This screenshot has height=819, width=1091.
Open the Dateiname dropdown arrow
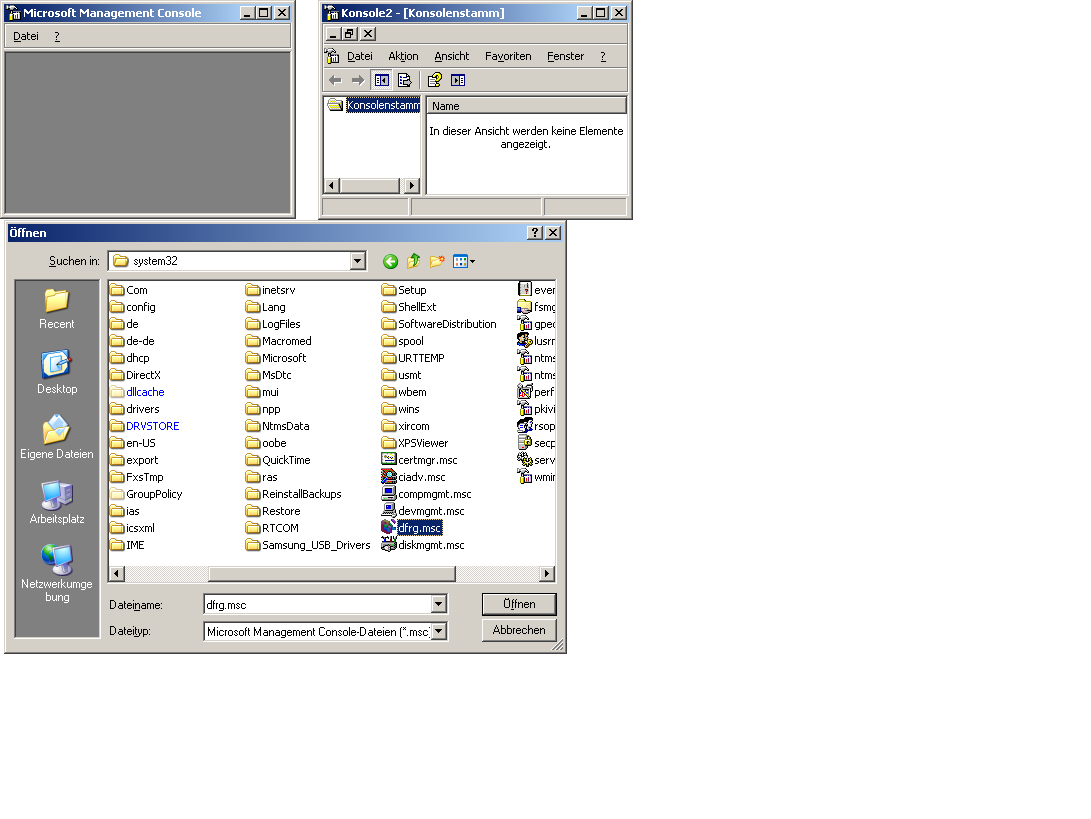click(x=438, y=604)
